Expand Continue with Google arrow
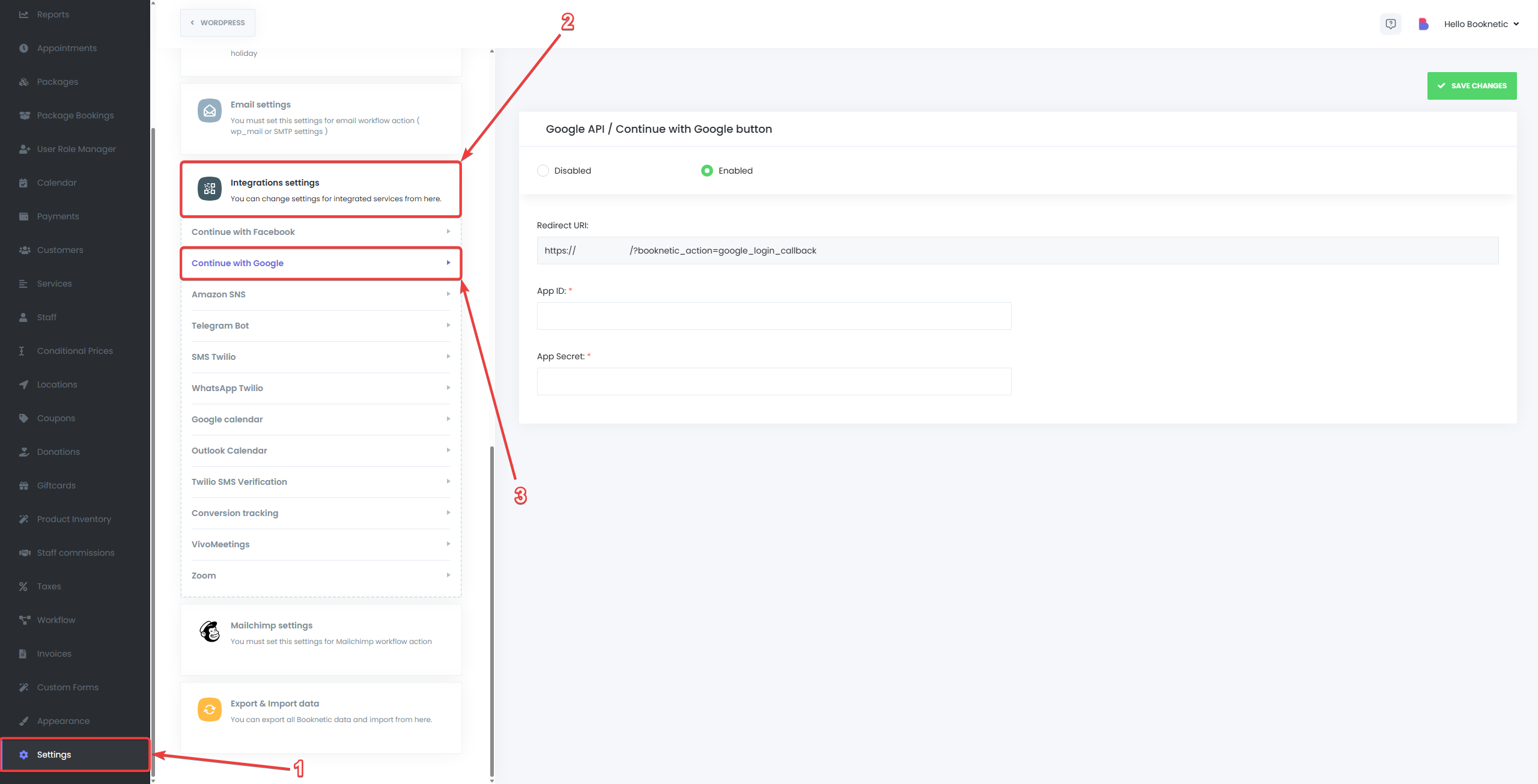This screenshot has height=784, width=1538. point(448,263)
